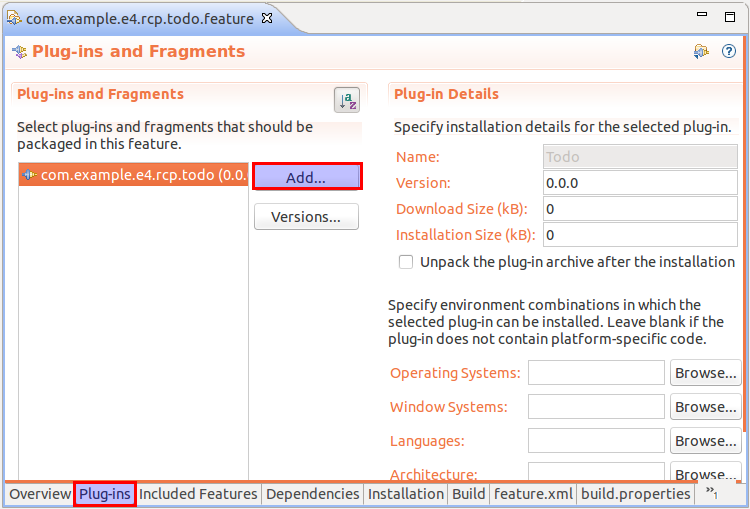Image resolution: width=750 pixels, height=509 pixels.
Task: Focus the Download Size input field
Action: click(x=640, y=209)
